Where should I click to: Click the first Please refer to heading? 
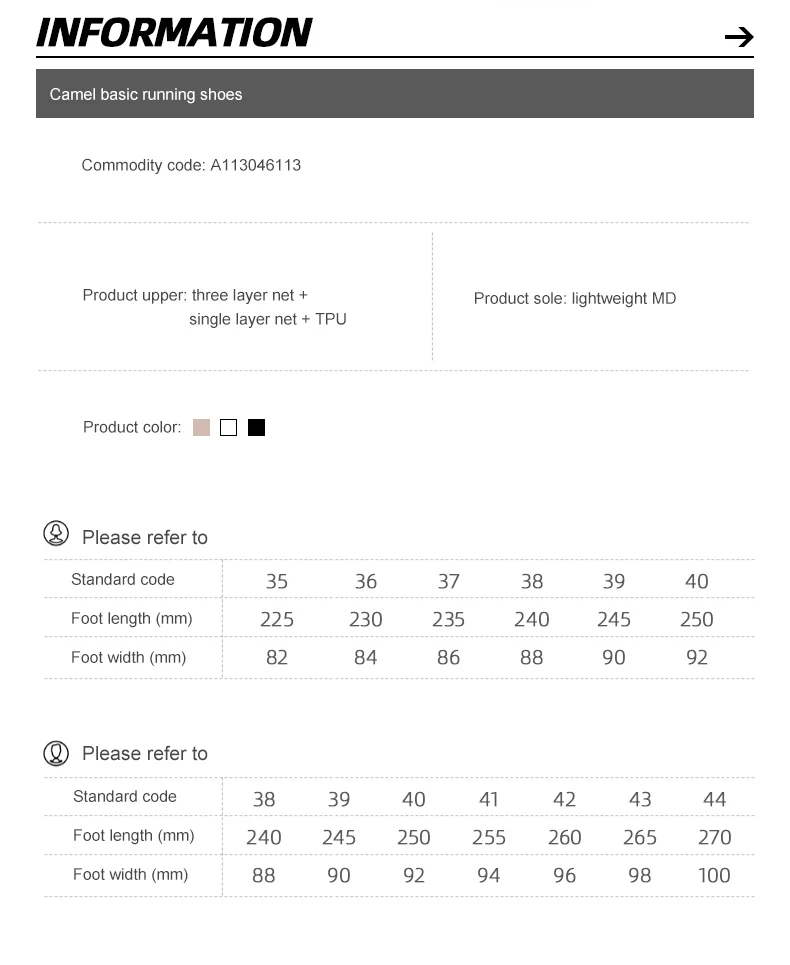[x=145, y=537]
